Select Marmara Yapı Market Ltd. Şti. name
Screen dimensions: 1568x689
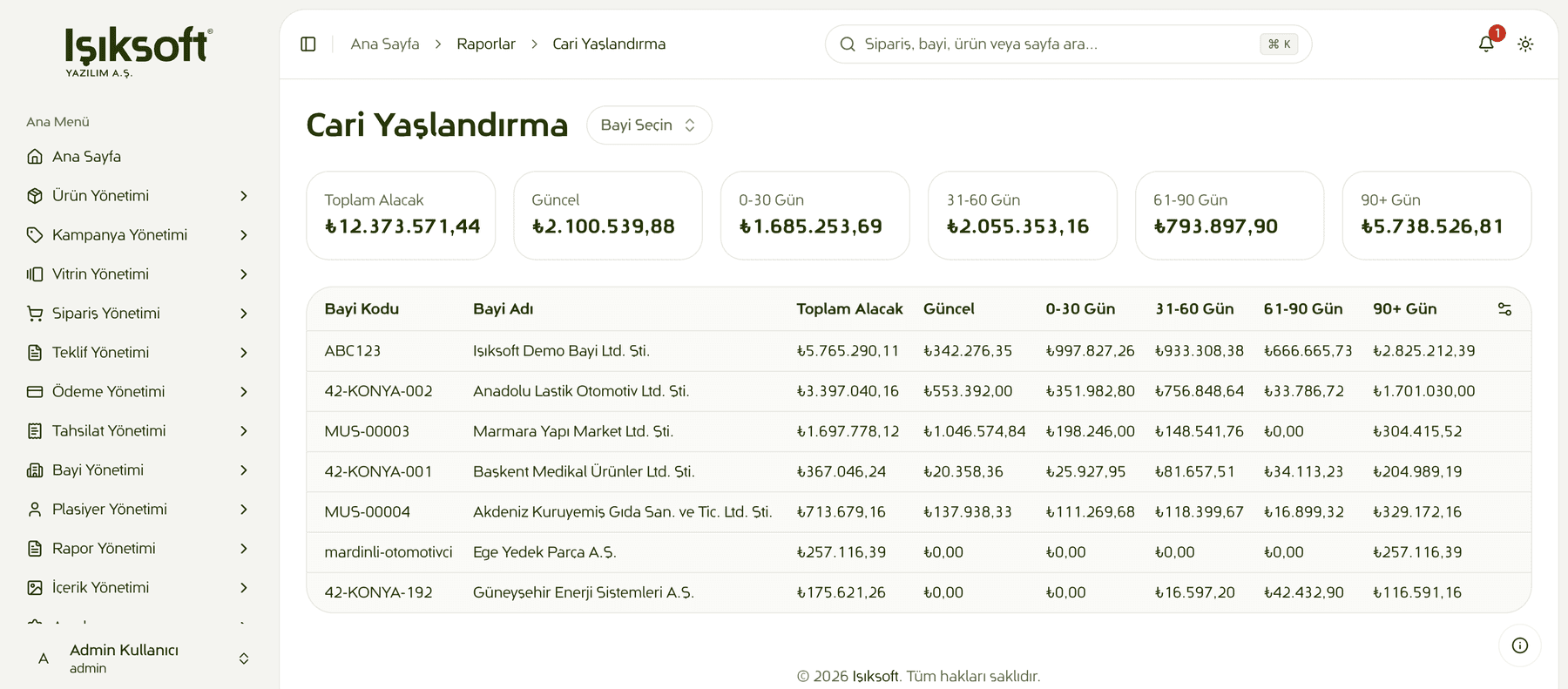[573, 431]
